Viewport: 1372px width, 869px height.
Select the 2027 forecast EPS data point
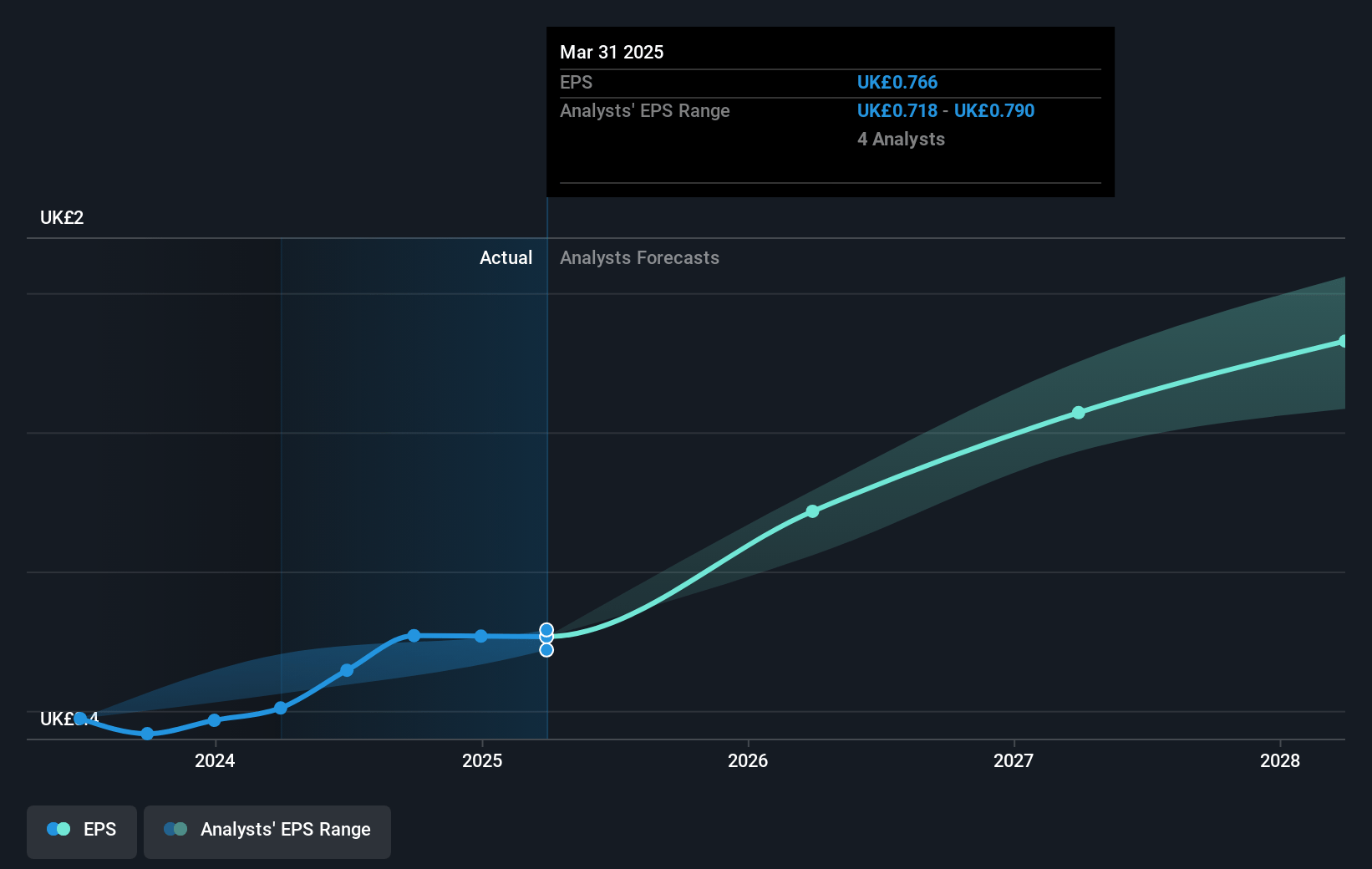pos(1079,413)
